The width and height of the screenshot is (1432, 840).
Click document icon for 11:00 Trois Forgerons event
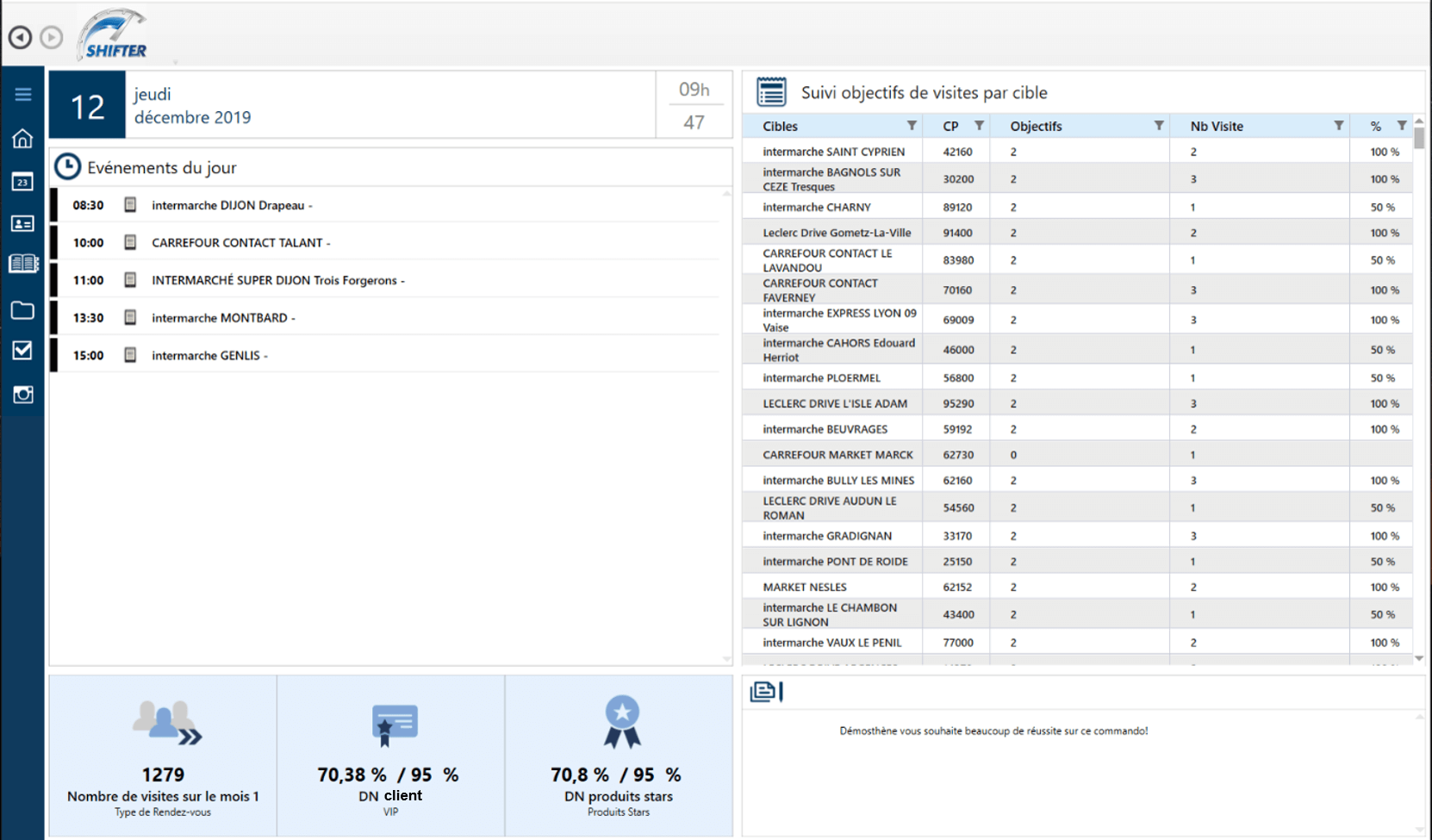tap(130, 280)
